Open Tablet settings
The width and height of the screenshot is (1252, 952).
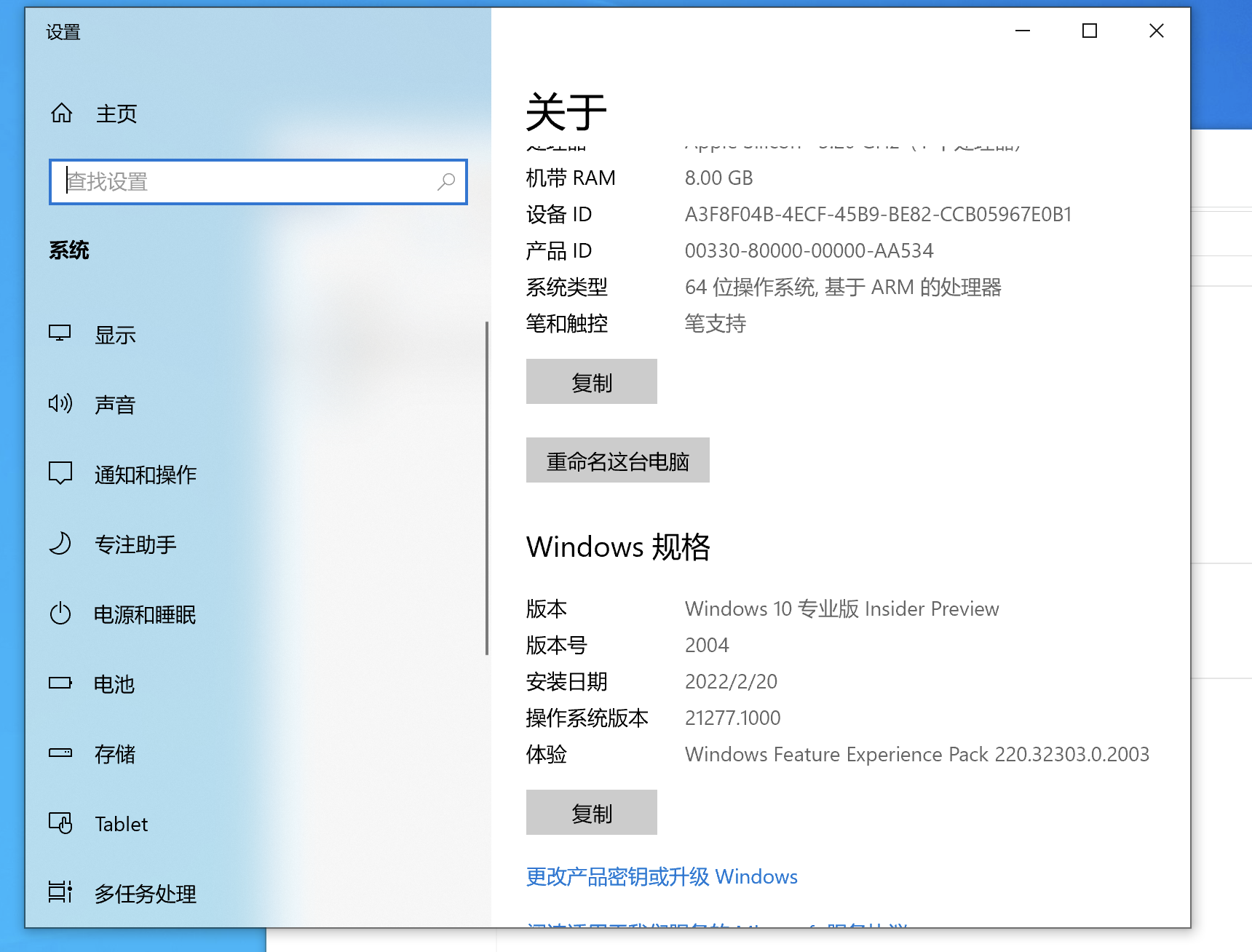pyautogui.click(x=122, y=824)
